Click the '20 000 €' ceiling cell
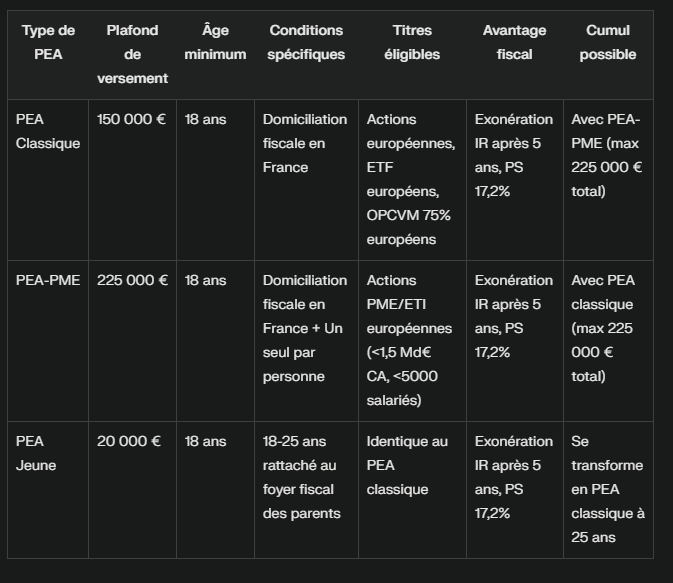 pos(132,490)
